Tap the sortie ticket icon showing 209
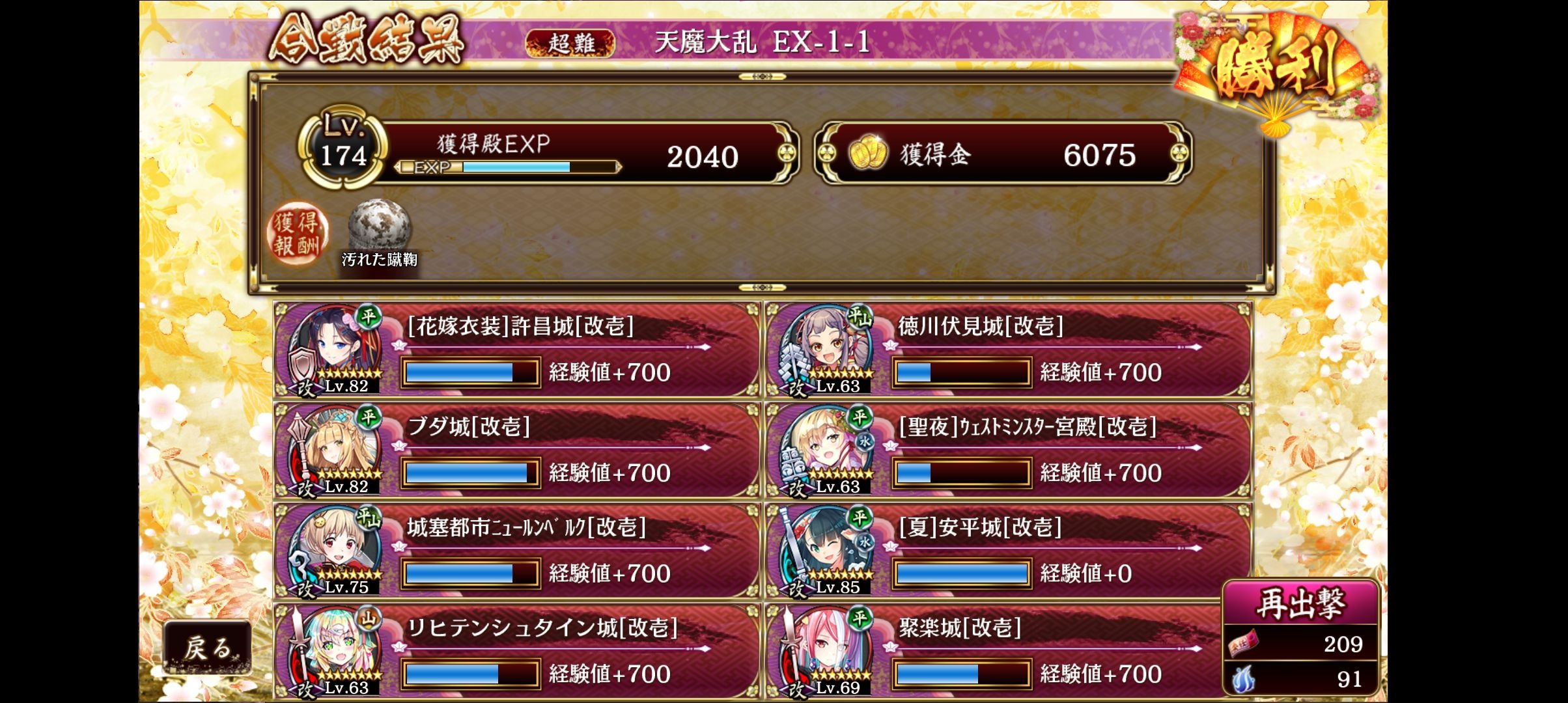This screenshot has height=703, width=1568. 1243,643
